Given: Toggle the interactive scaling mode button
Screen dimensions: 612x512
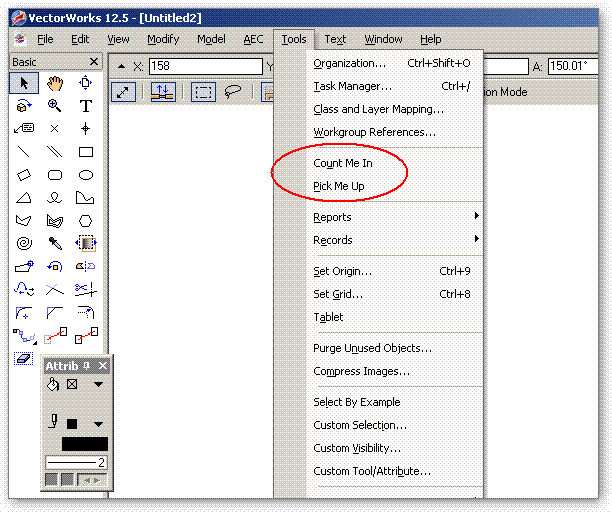Looking at the screenshot, I should (163, 92).
